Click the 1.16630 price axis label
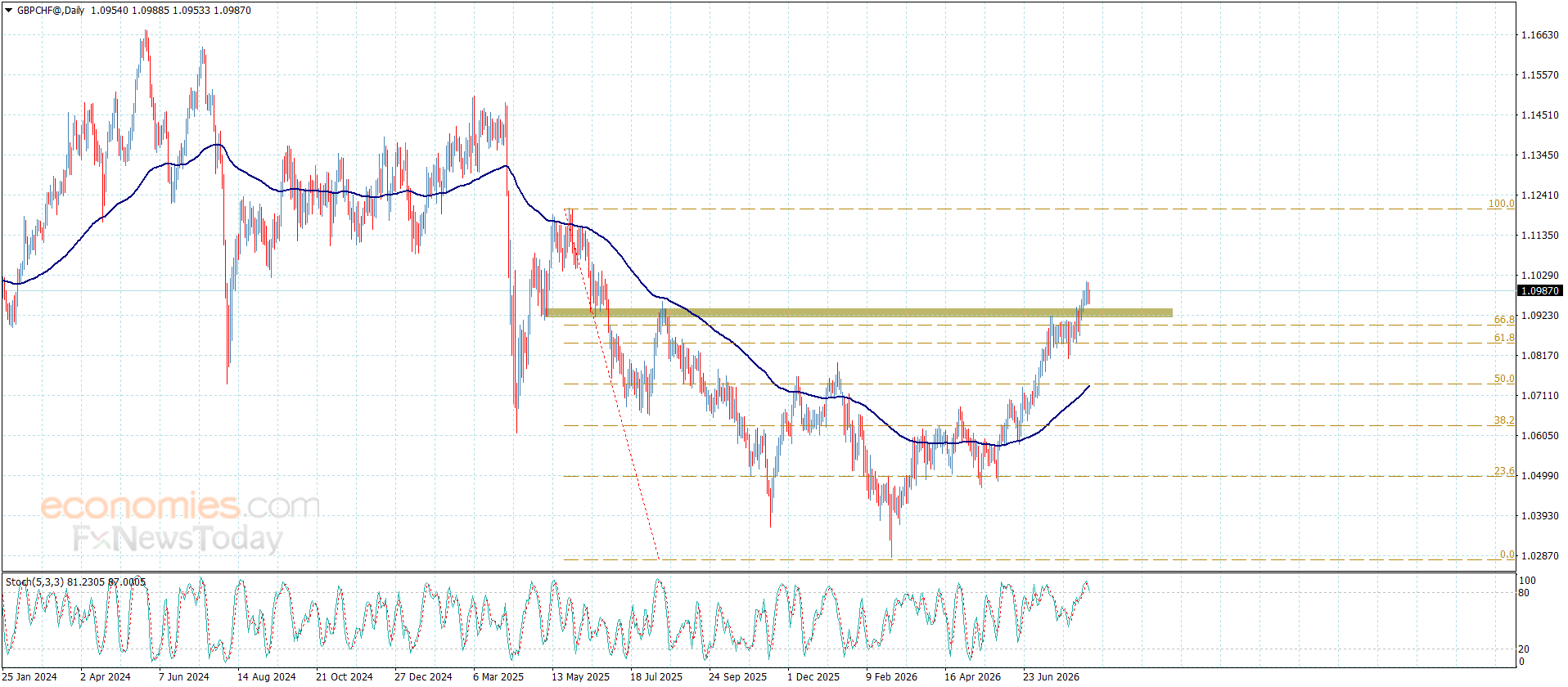This screenshot has width=1568, height=687. pos(1539,35)
